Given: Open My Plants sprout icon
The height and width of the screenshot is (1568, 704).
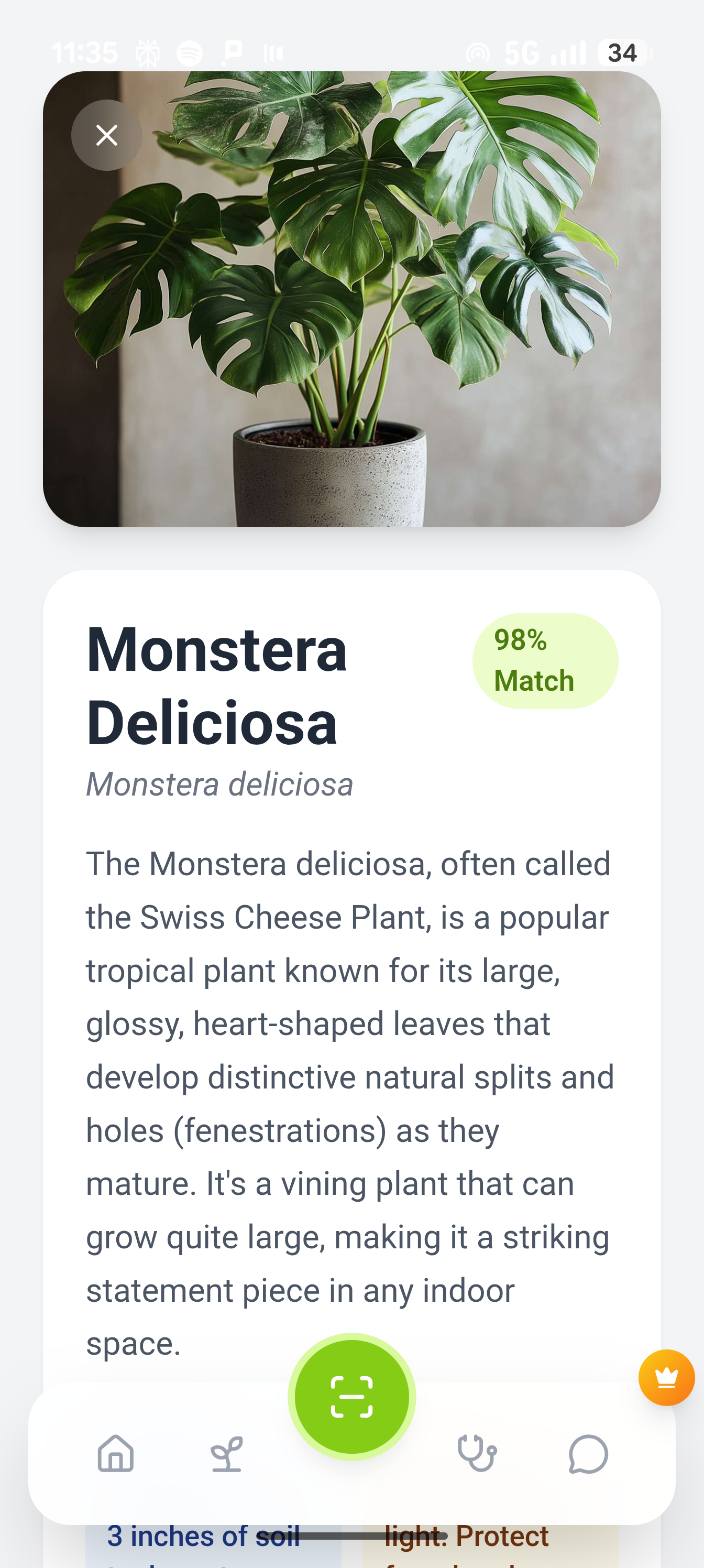Looking at the screenshot, I should [225, 1455].
